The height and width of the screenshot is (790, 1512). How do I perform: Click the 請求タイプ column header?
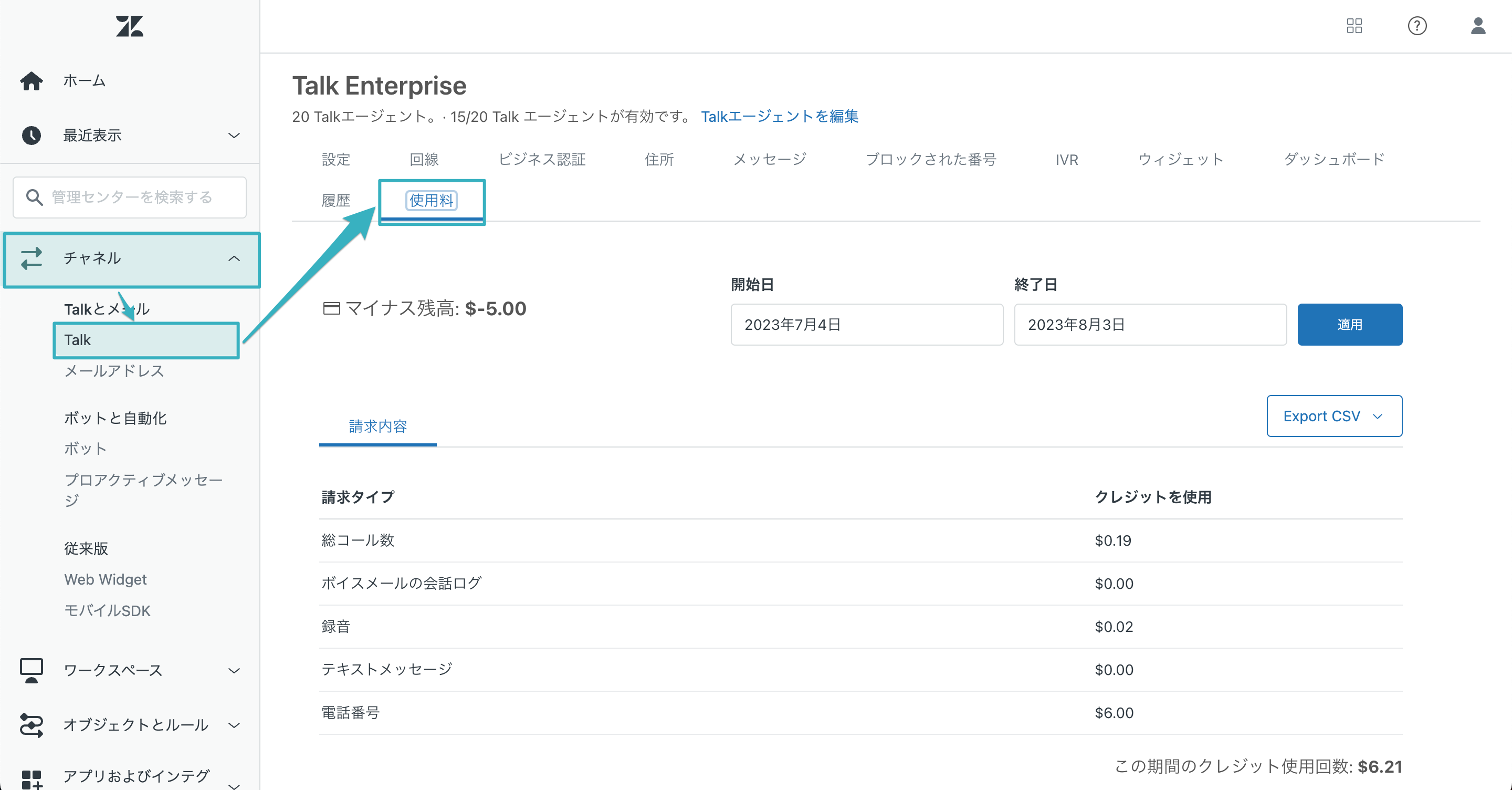(358, 497)
